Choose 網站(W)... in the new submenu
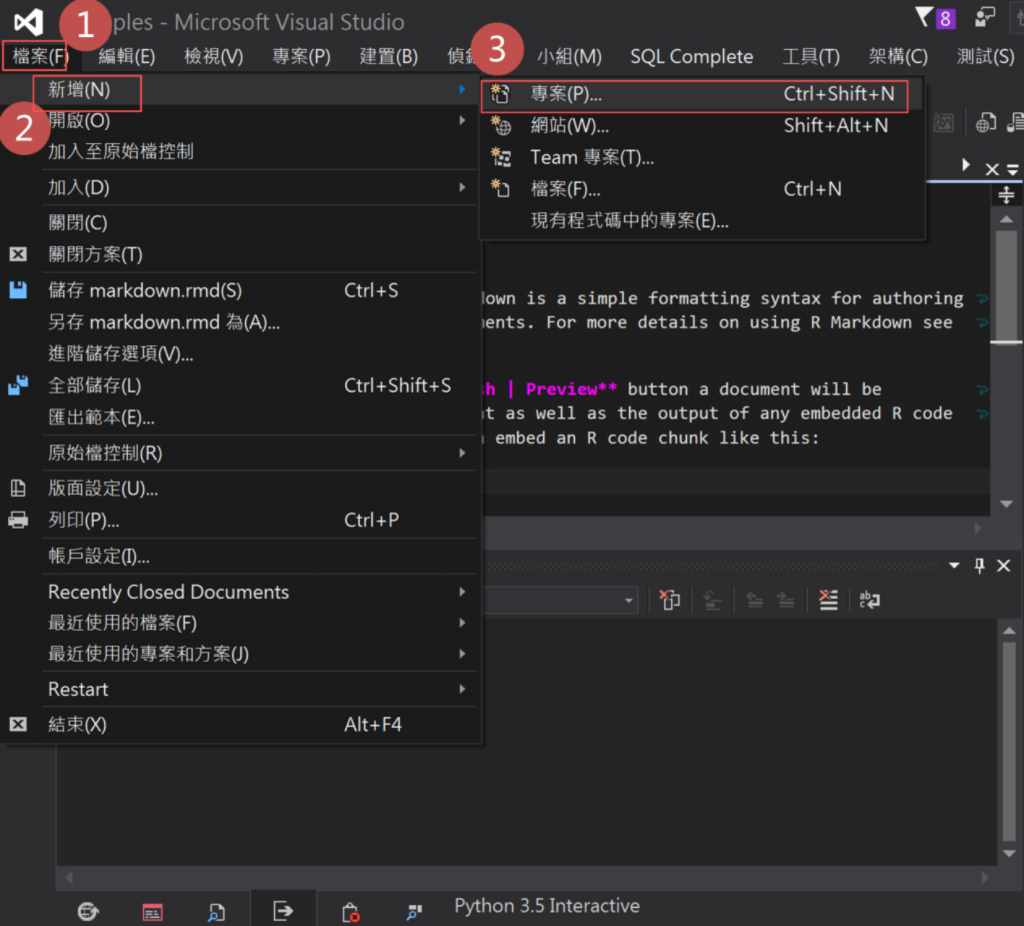Image resolution: width=1024 pixels, height=926 pixels. pyautogui.click(x=702, y=125)
